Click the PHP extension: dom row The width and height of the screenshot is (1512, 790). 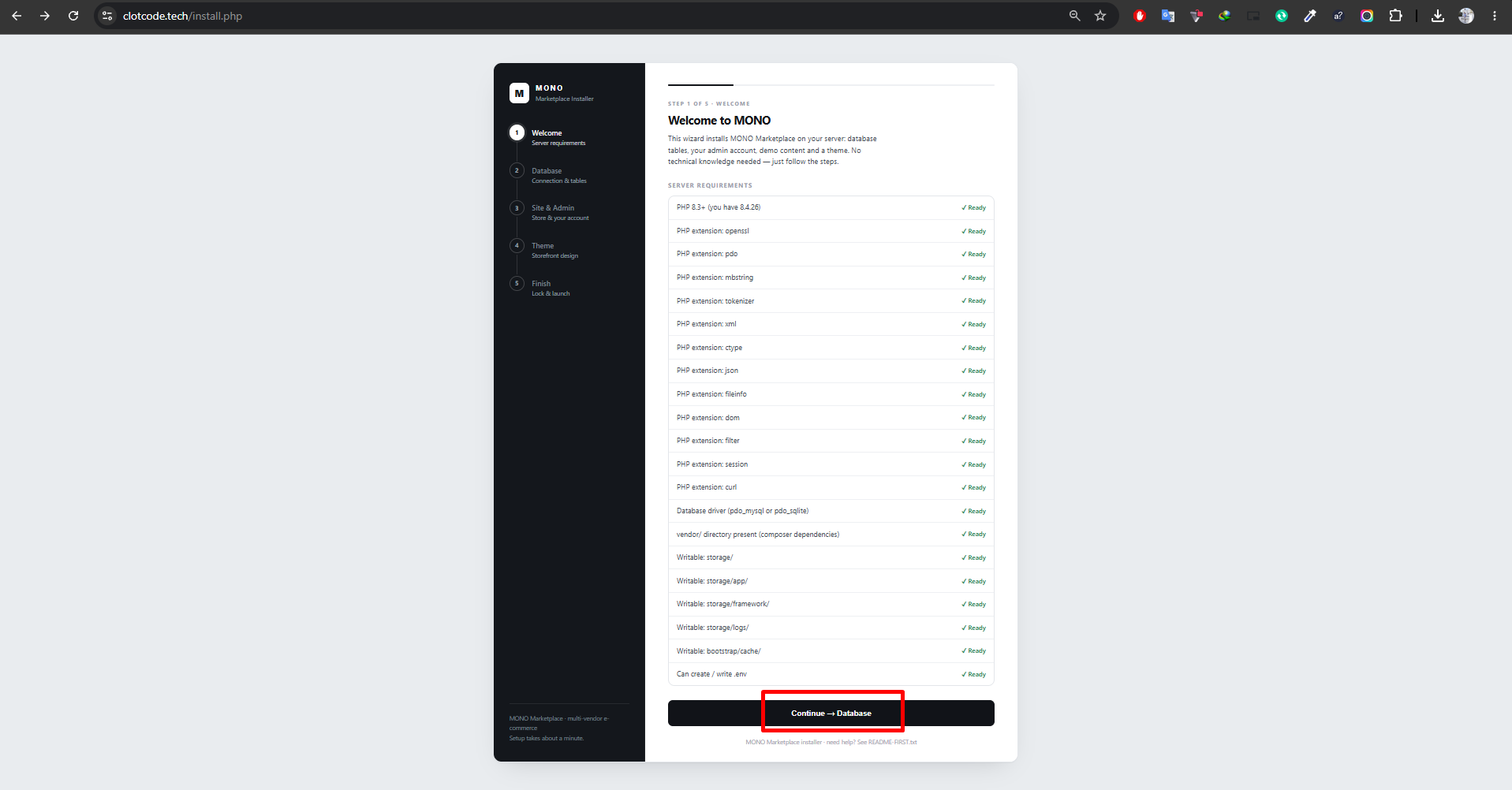(x=831, y=418)
